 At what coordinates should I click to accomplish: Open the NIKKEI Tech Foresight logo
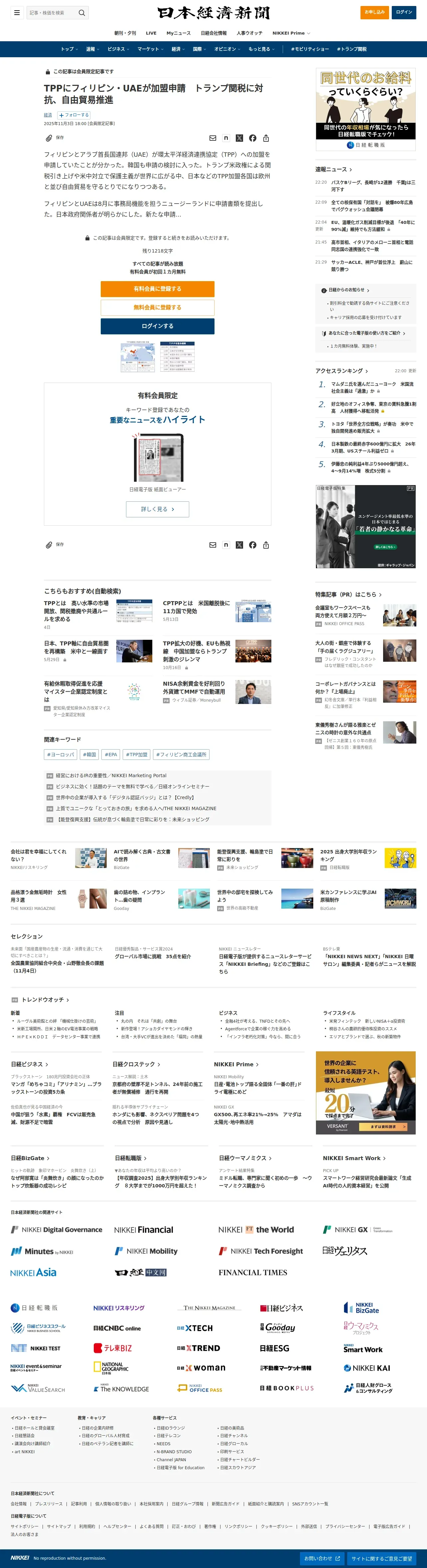(260, 1251)
